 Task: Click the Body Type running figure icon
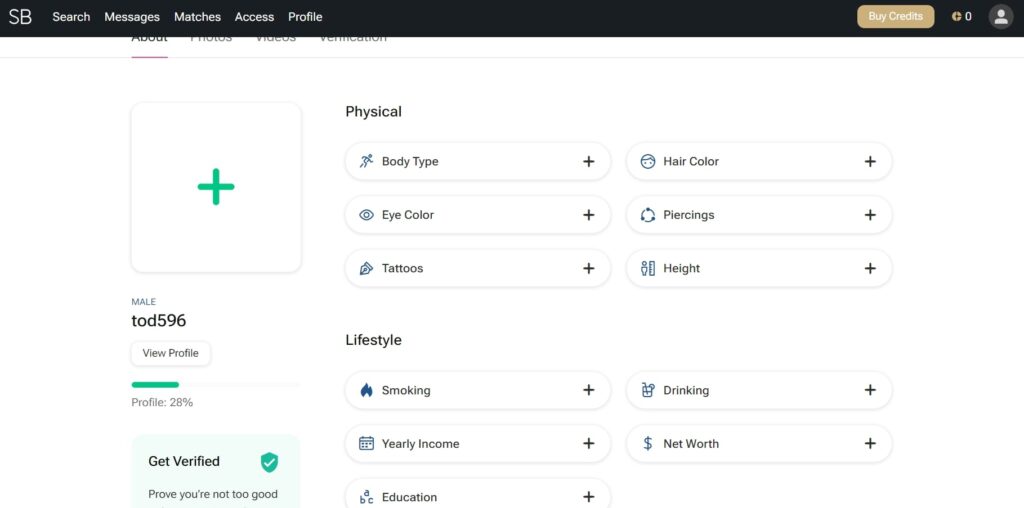click(366, 161)
